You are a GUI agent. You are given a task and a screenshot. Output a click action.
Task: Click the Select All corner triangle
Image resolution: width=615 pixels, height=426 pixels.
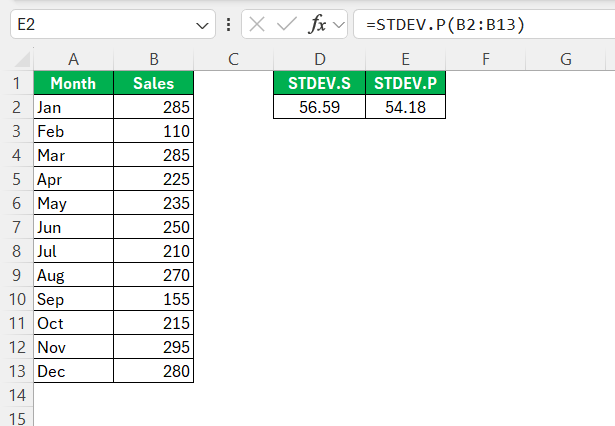pos(22,60)
